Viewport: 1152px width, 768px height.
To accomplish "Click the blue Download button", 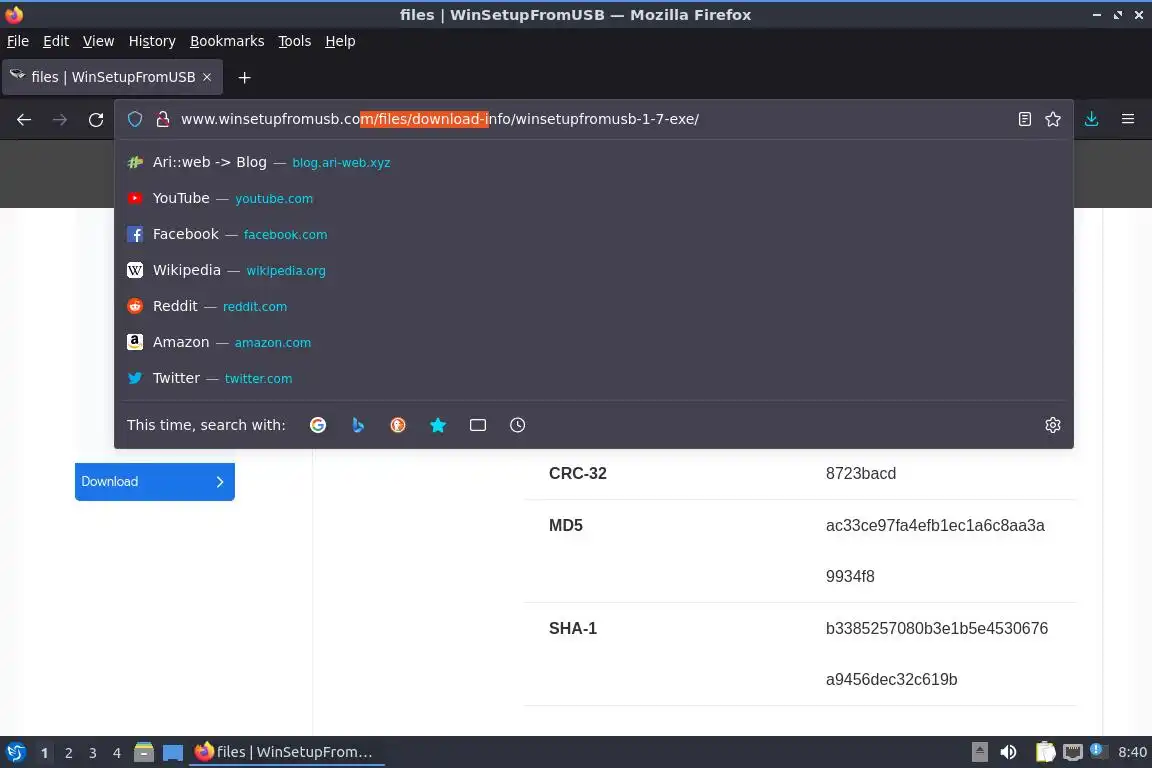I will tap(154, 481).
